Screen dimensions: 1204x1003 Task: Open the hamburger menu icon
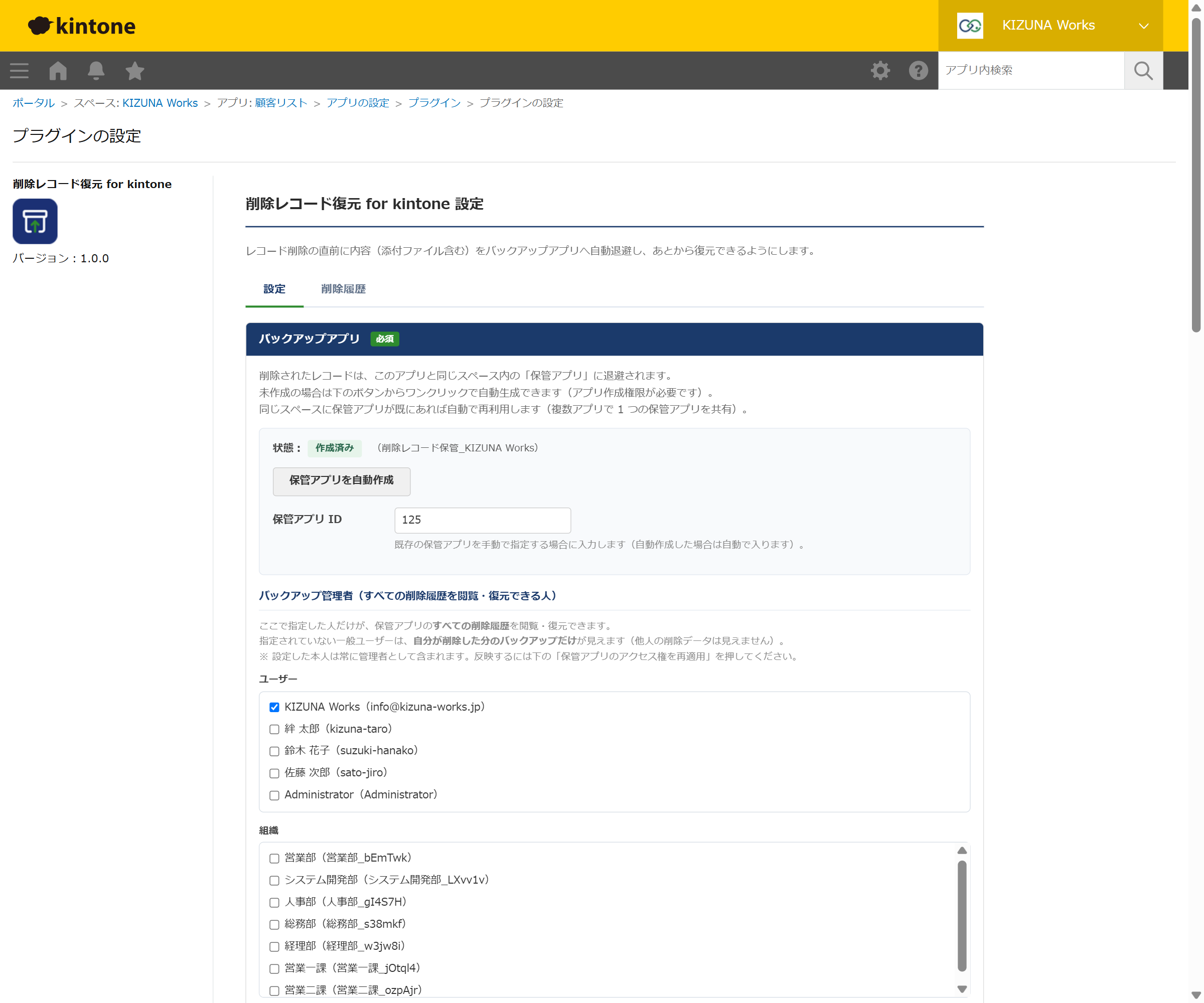point(19,71)
